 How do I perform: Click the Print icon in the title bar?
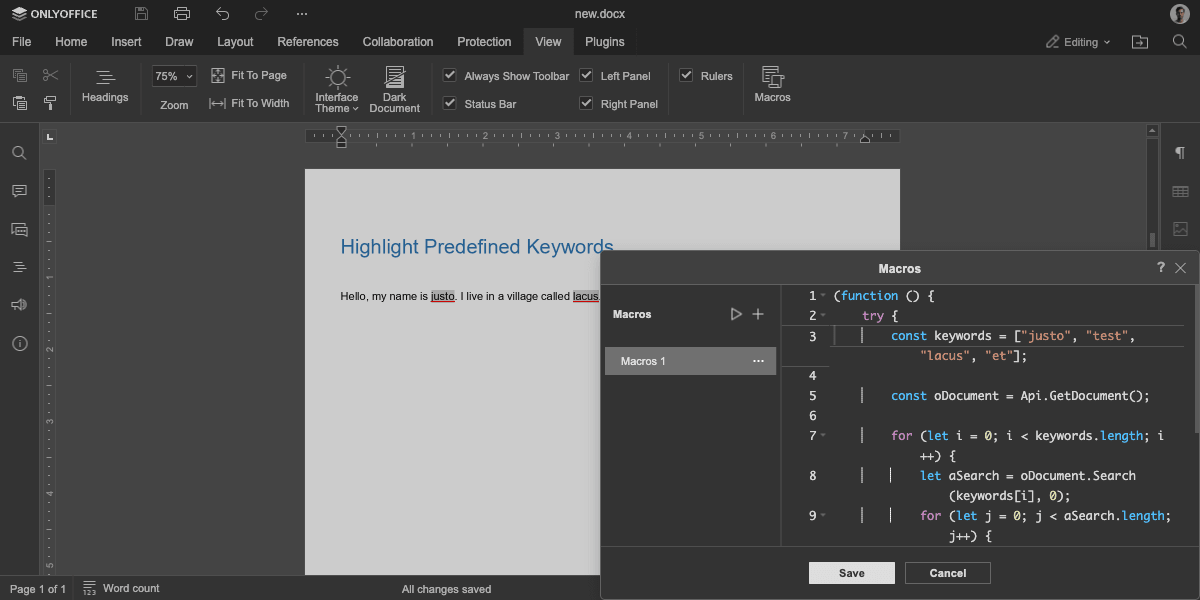(x=181, y=14)
